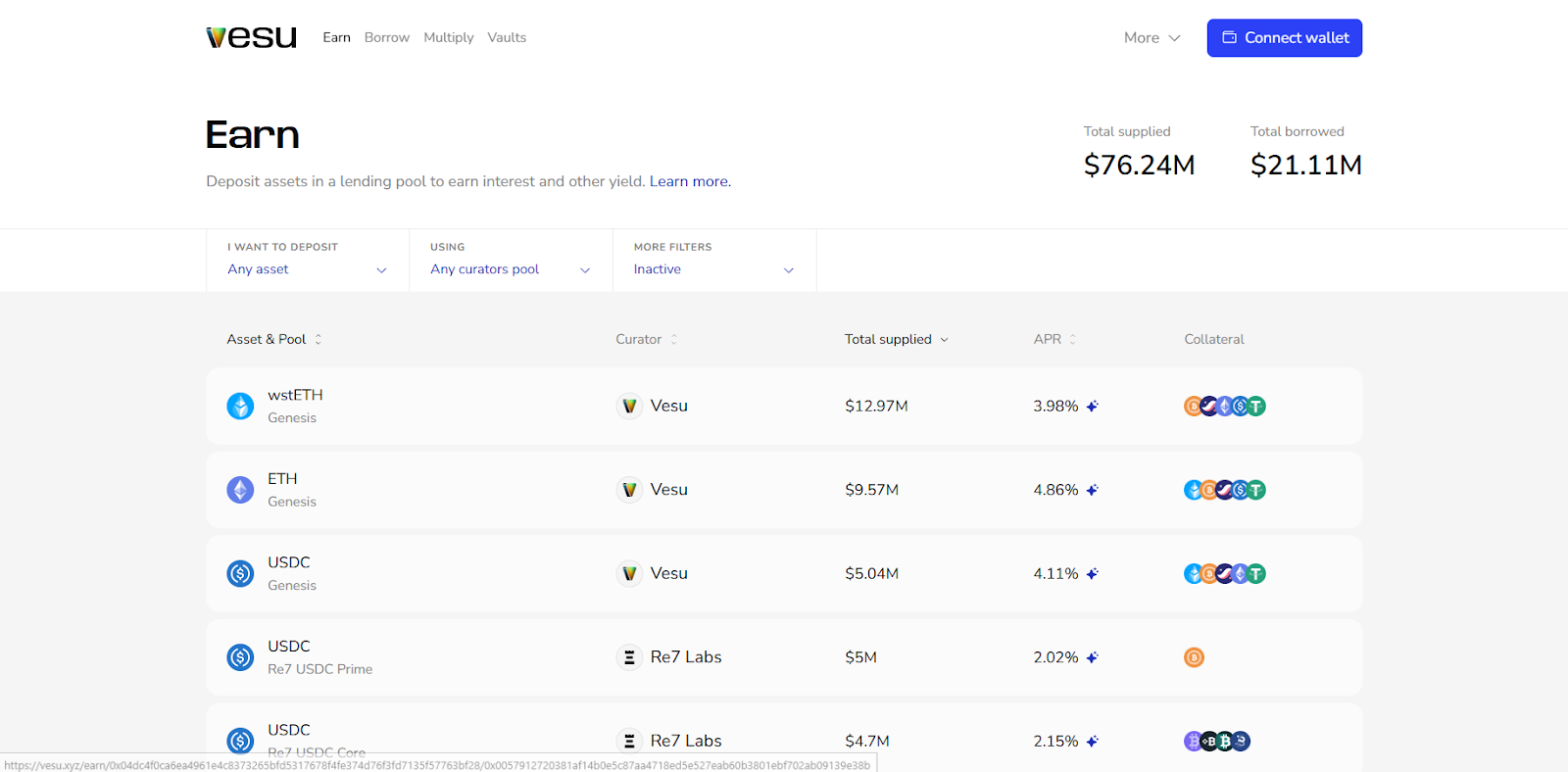Go to the Vaults tab
Image resolution: width=1568 pixels, height=772 pixels.
tap(507, 37)
